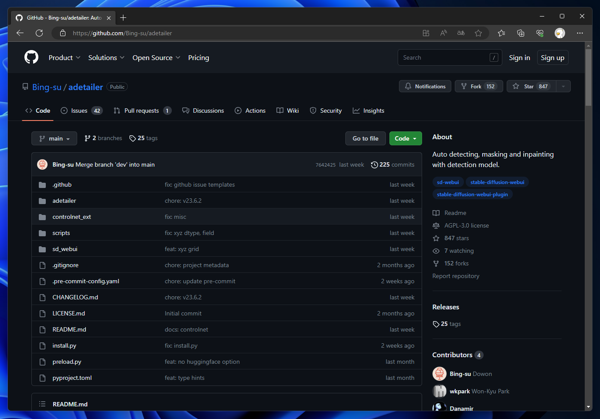The width and height of the screenshot is (600, 419).
Task: Open the Actions tab
Action: (250, 111)
